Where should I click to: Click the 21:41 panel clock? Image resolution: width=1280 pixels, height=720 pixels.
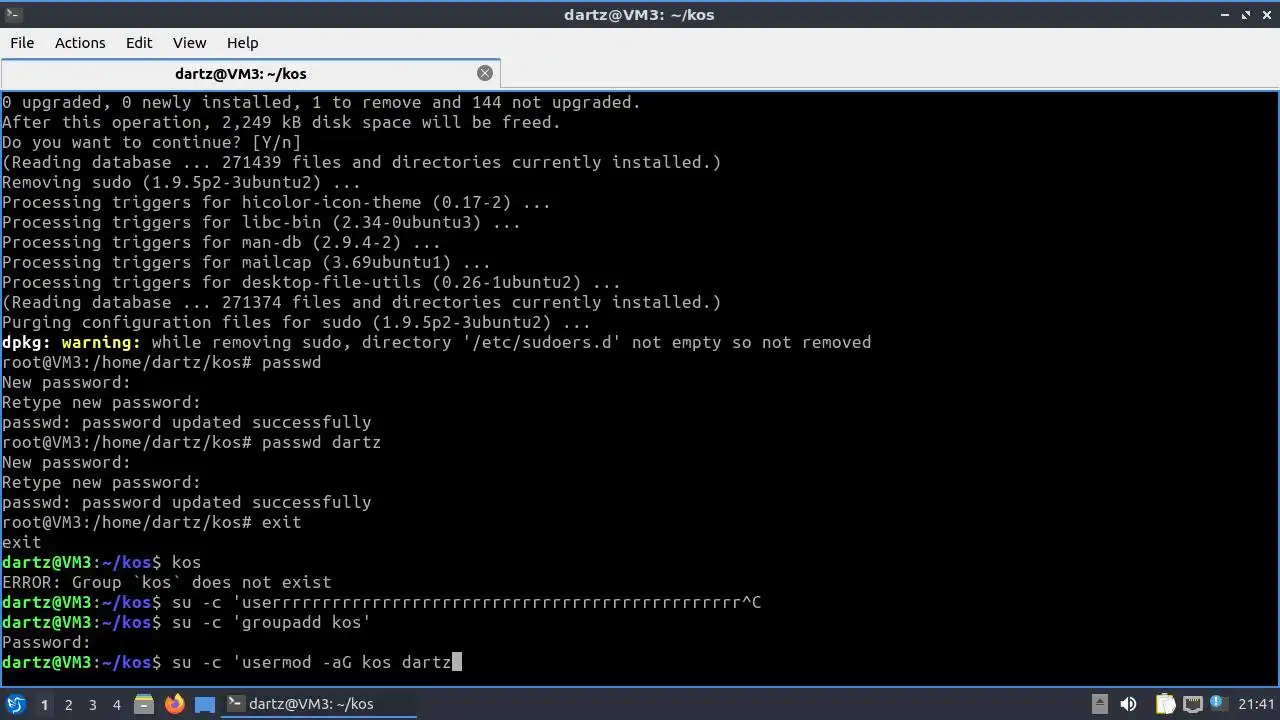click(1257, 704)
